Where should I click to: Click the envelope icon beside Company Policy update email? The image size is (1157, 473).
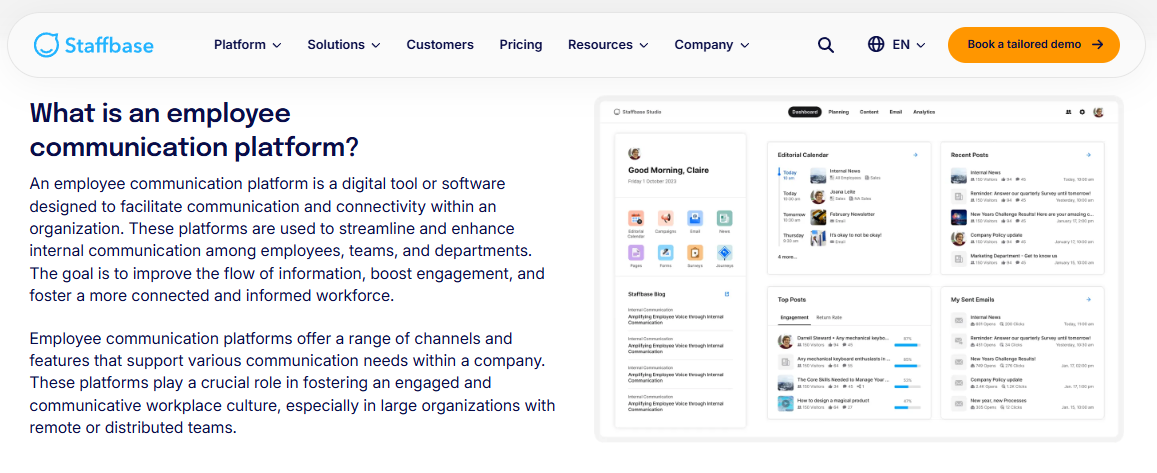(x=959, y=383)
